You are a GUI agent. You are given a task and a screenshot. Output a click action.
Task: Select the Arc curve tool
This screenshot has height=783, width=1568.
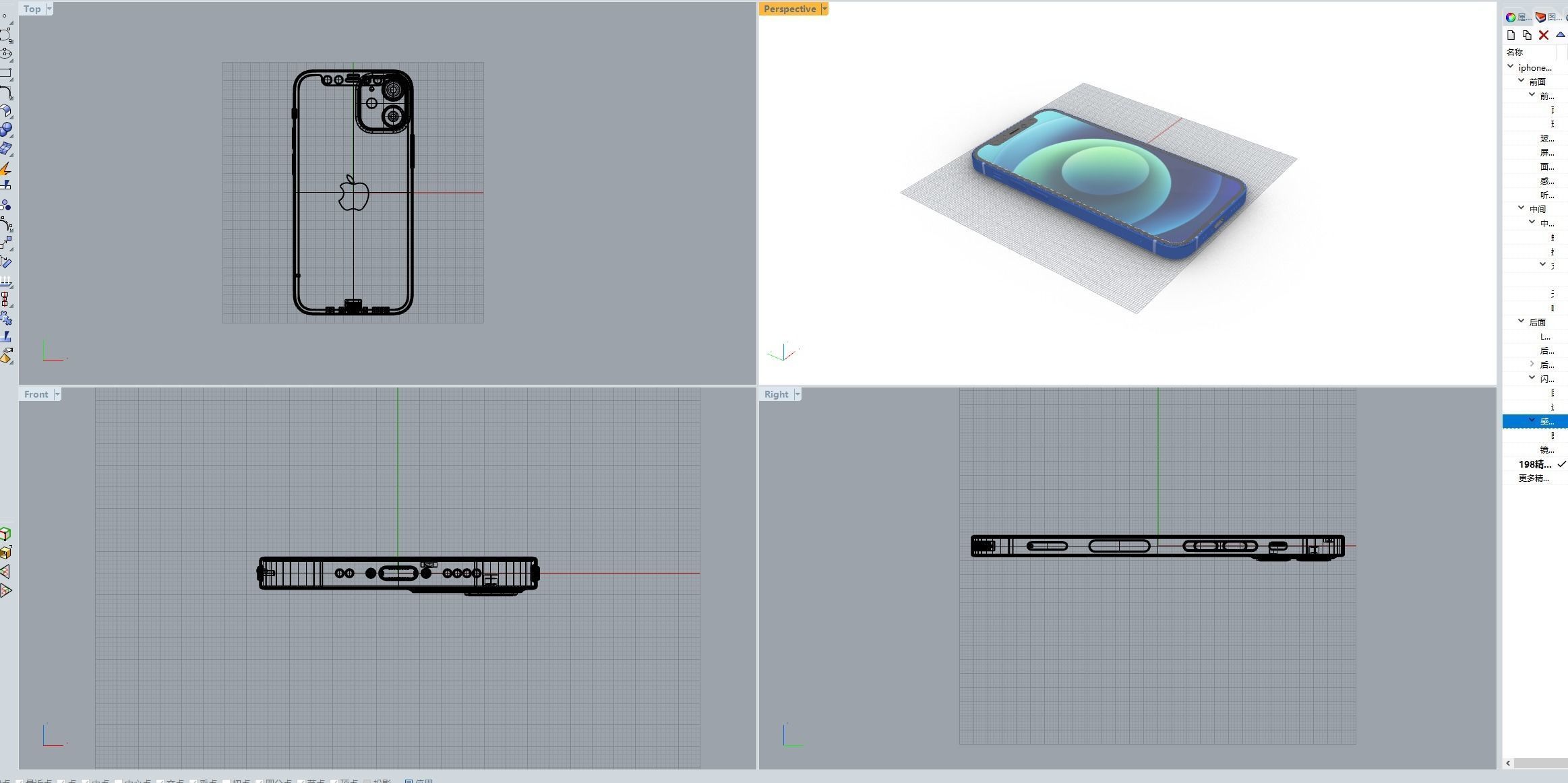(5, 92)
